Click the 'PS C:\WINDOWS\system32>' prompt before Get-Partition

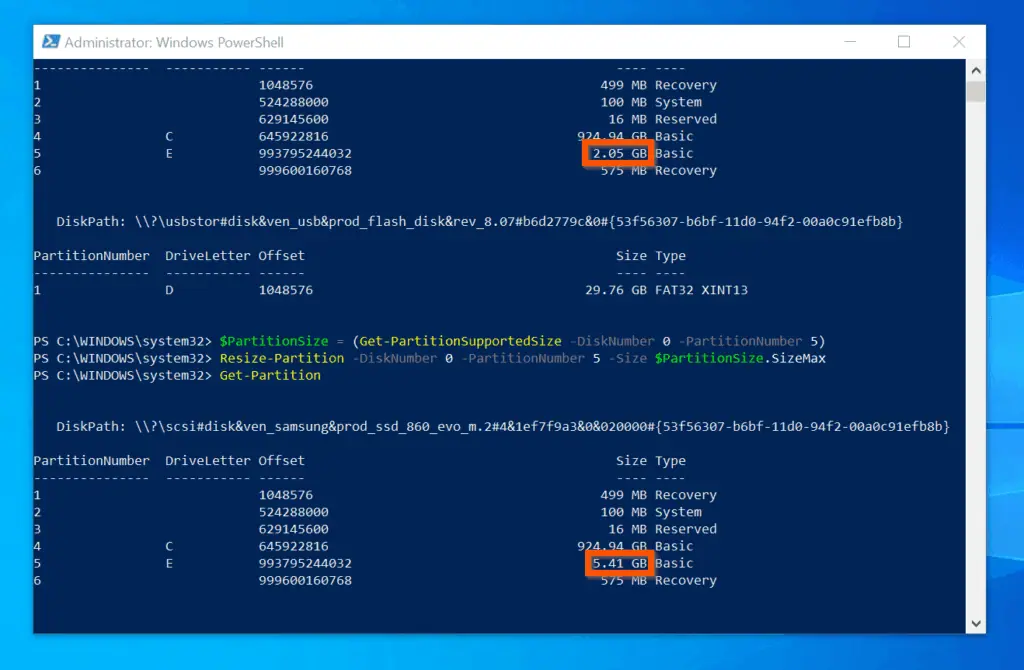pyautogui.click(x=123, y=375)
